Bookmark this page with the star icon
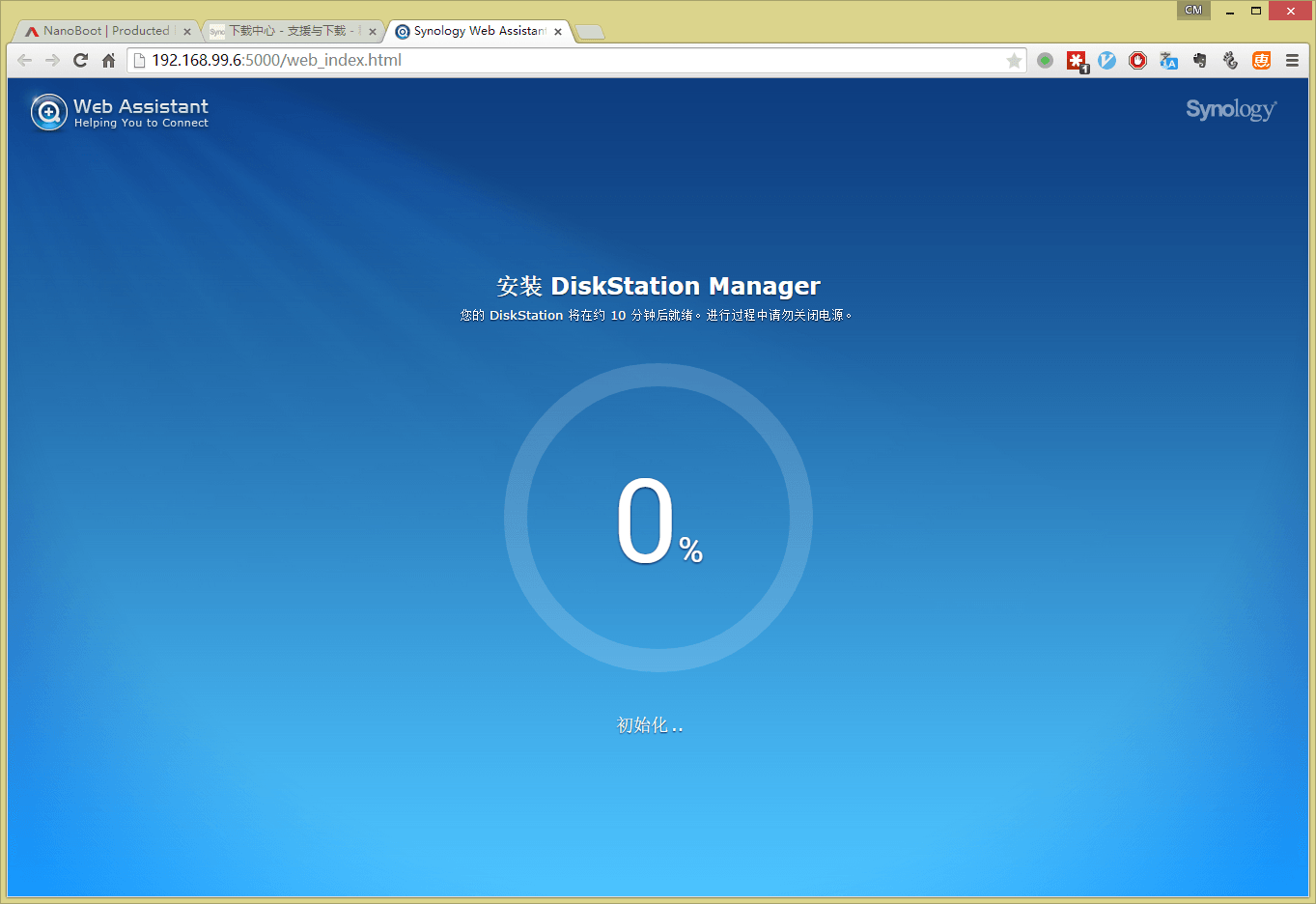 (1014, 61)
